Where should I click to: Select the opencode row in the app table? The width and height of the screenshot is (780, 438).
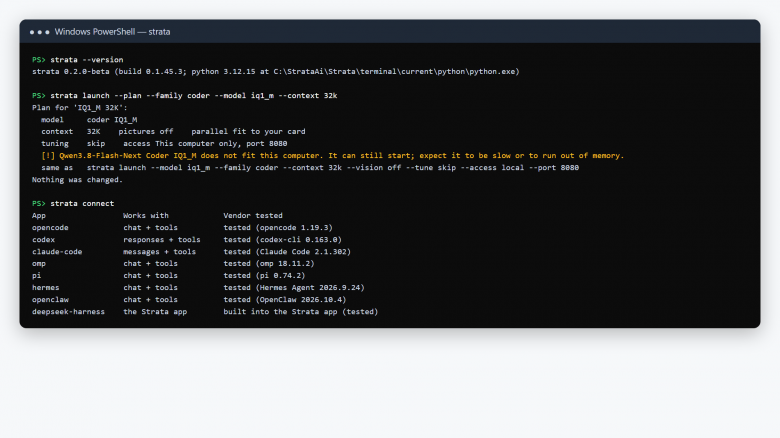click(182, 227)
